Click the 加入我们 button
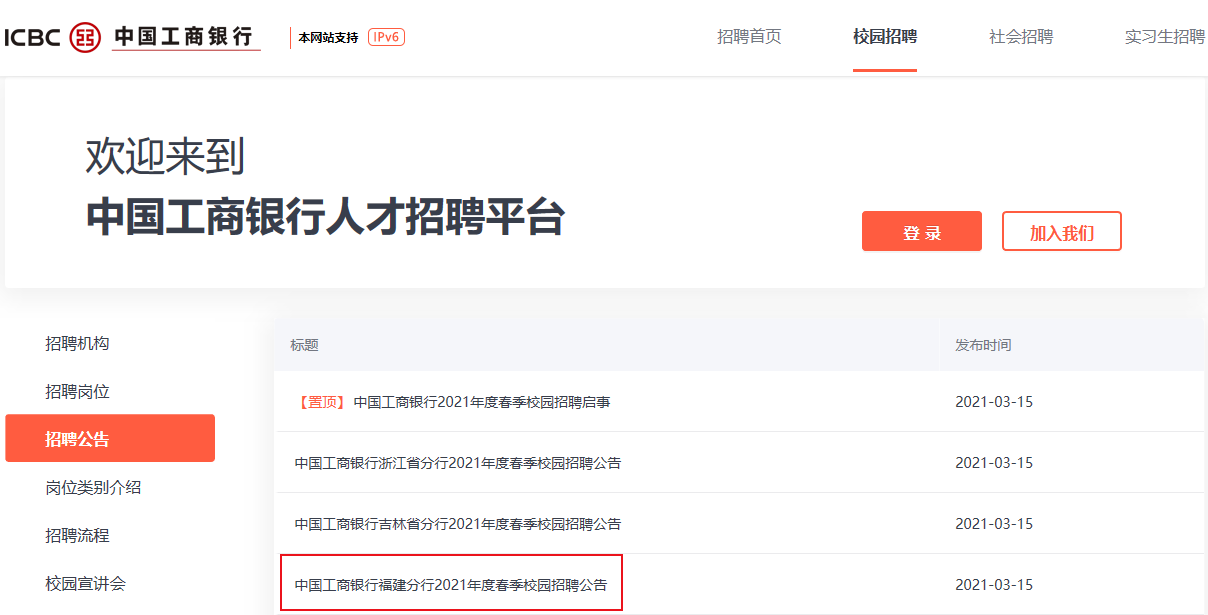The height and width of the screenshot is (615, 1208). (x=1062, y=231)
